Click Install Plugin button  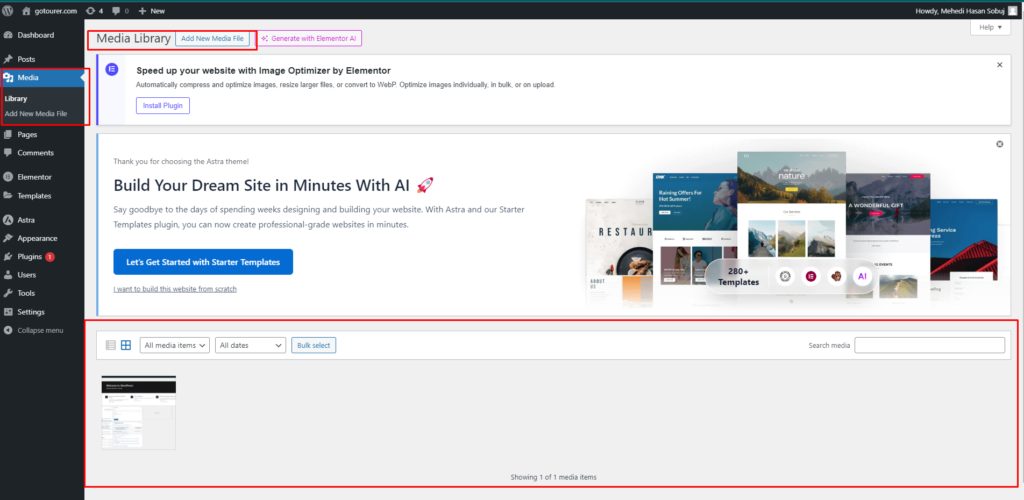tap(163, 105)
